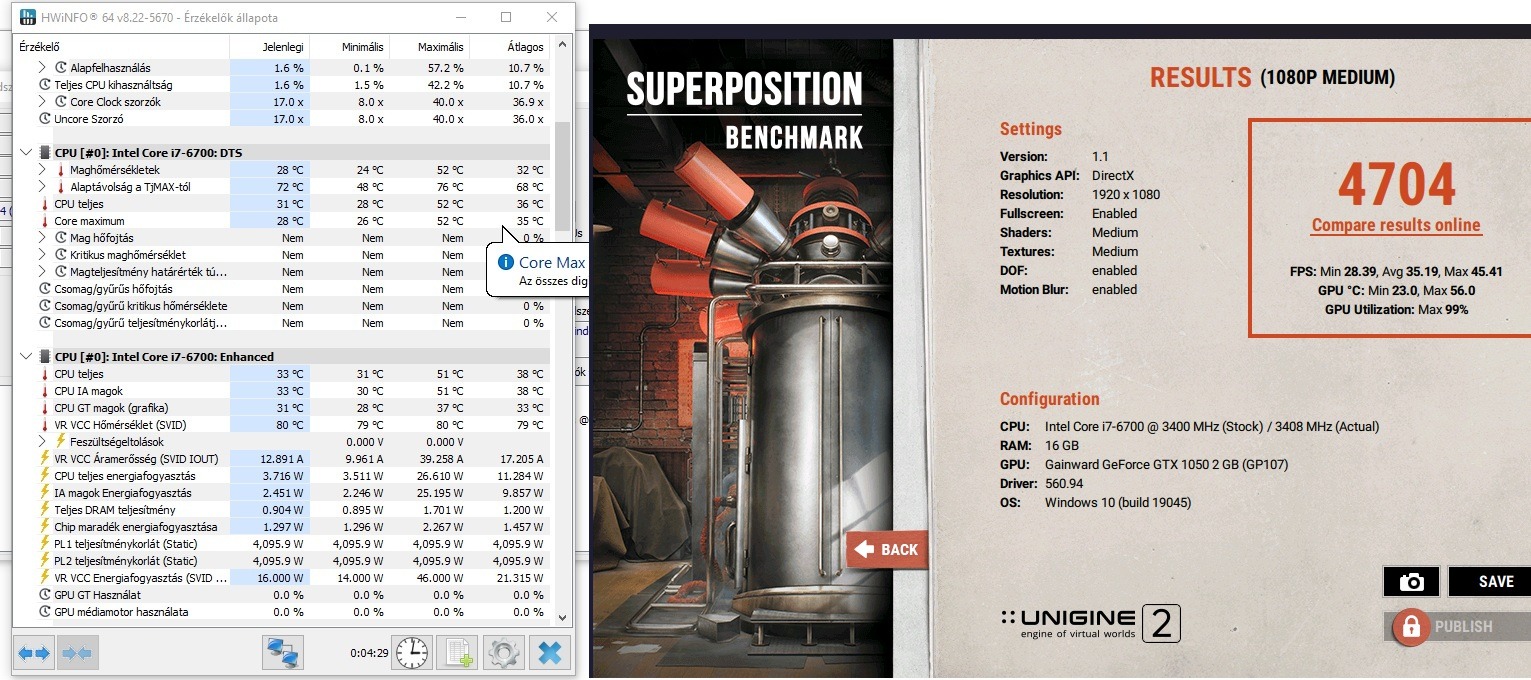
Task: Click the camera screenshot button in Superposition
Action: coord(1411,582)
